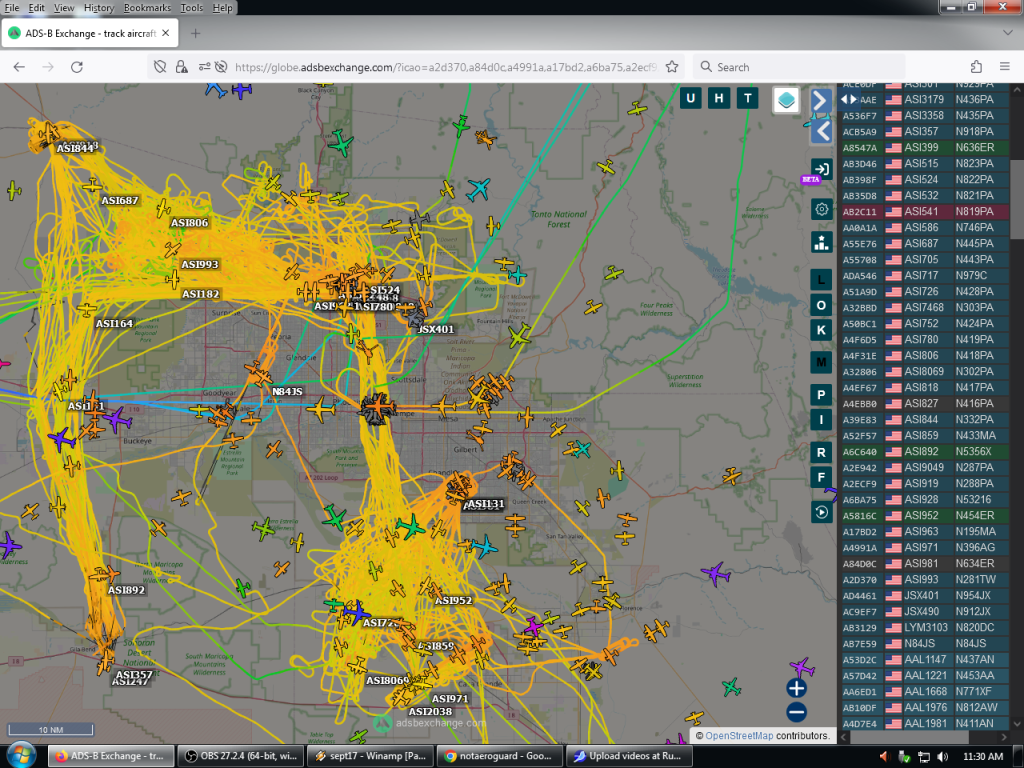
Task: Open the tracking protection shield icon
Action: 160,67
